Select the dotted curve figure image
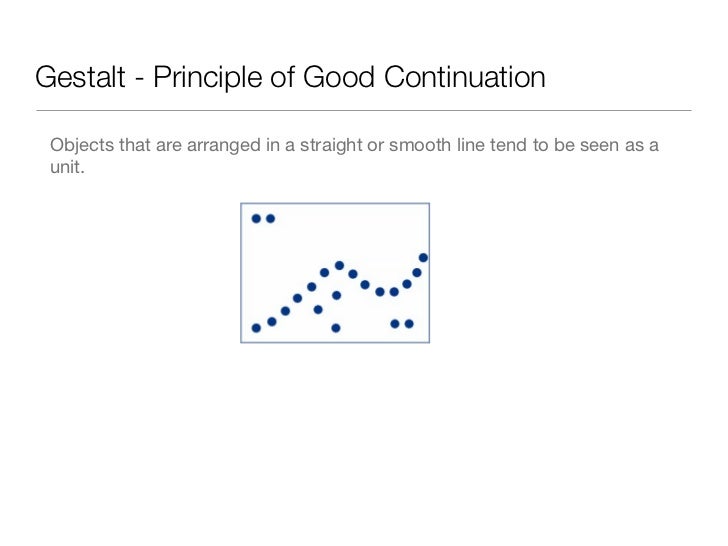The height and width of the screenshot is (546, 728). pyautogui.click(x=335, y=273)
